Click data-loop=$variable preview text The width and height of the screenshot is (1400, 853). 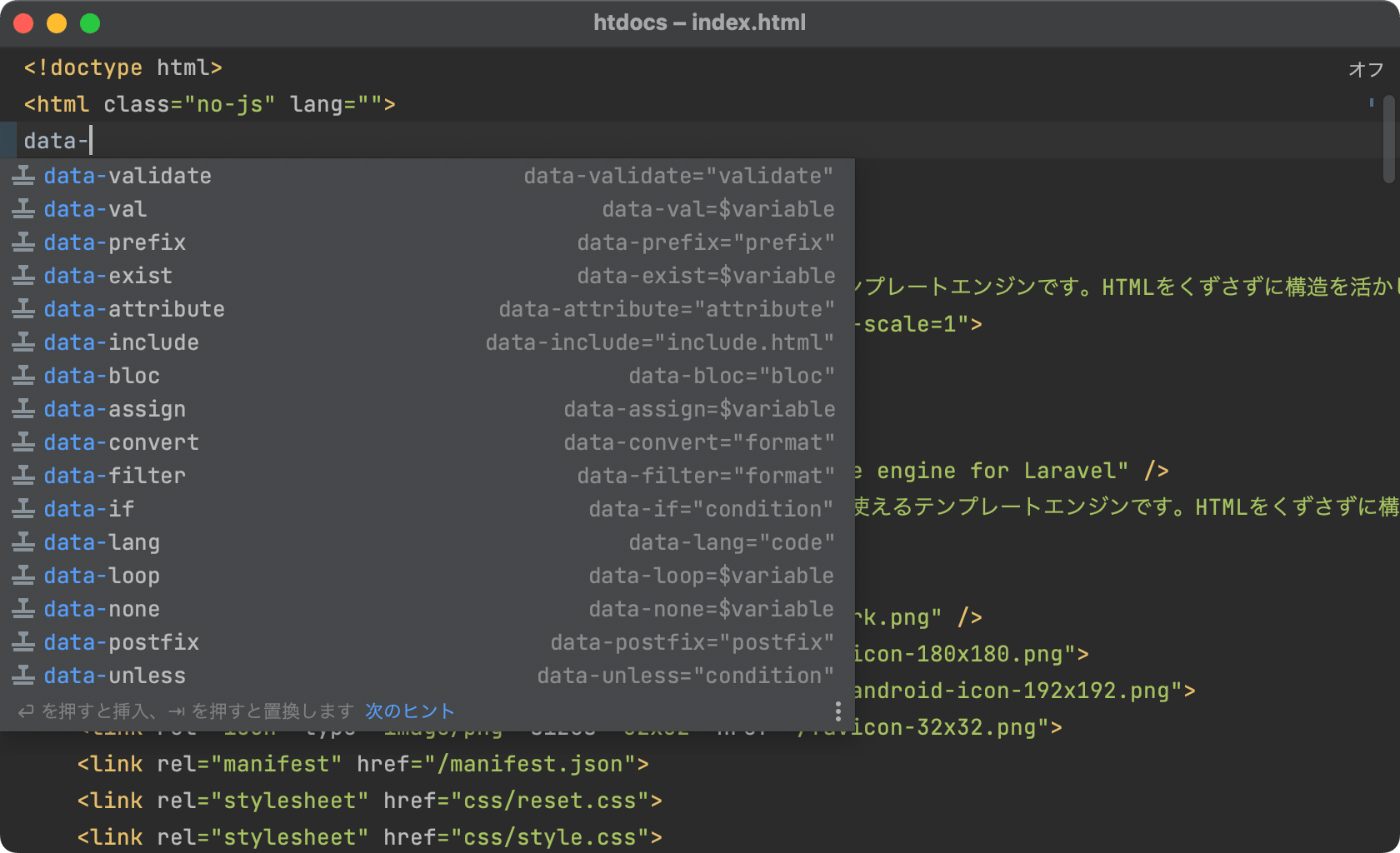click(712, 576)
